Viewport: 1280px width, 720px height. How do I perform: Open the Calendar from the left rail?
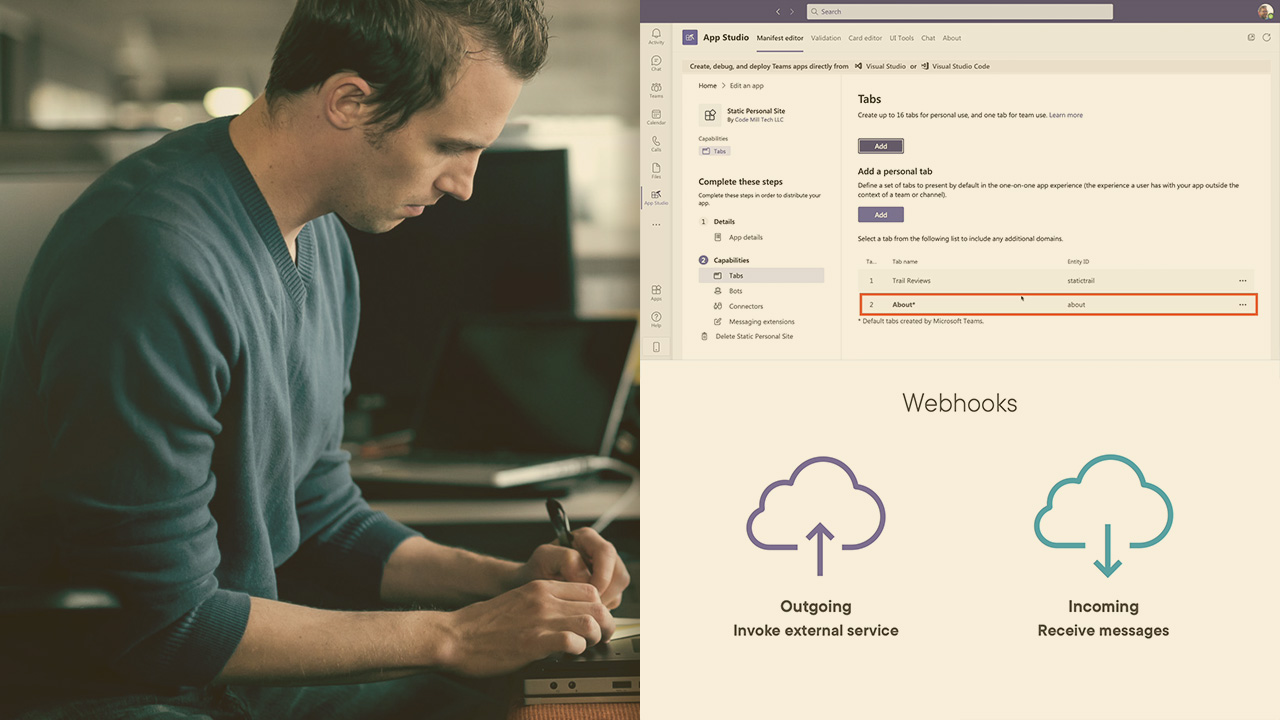[x=656, y=117]
